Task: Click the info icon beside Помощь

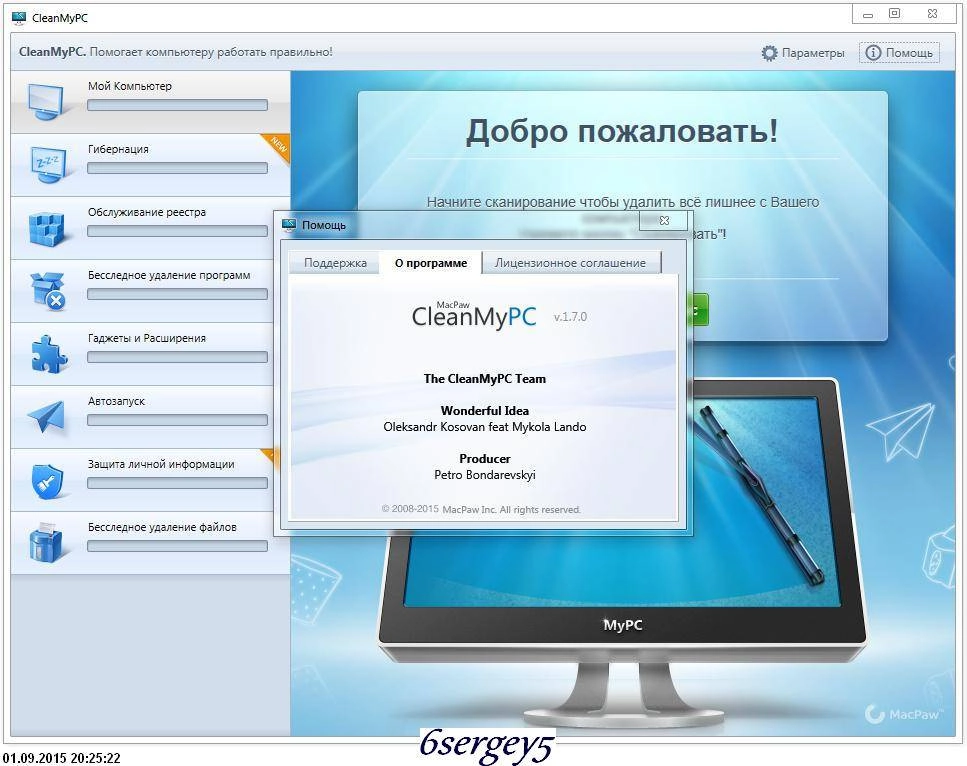Action: click(873, 52)
